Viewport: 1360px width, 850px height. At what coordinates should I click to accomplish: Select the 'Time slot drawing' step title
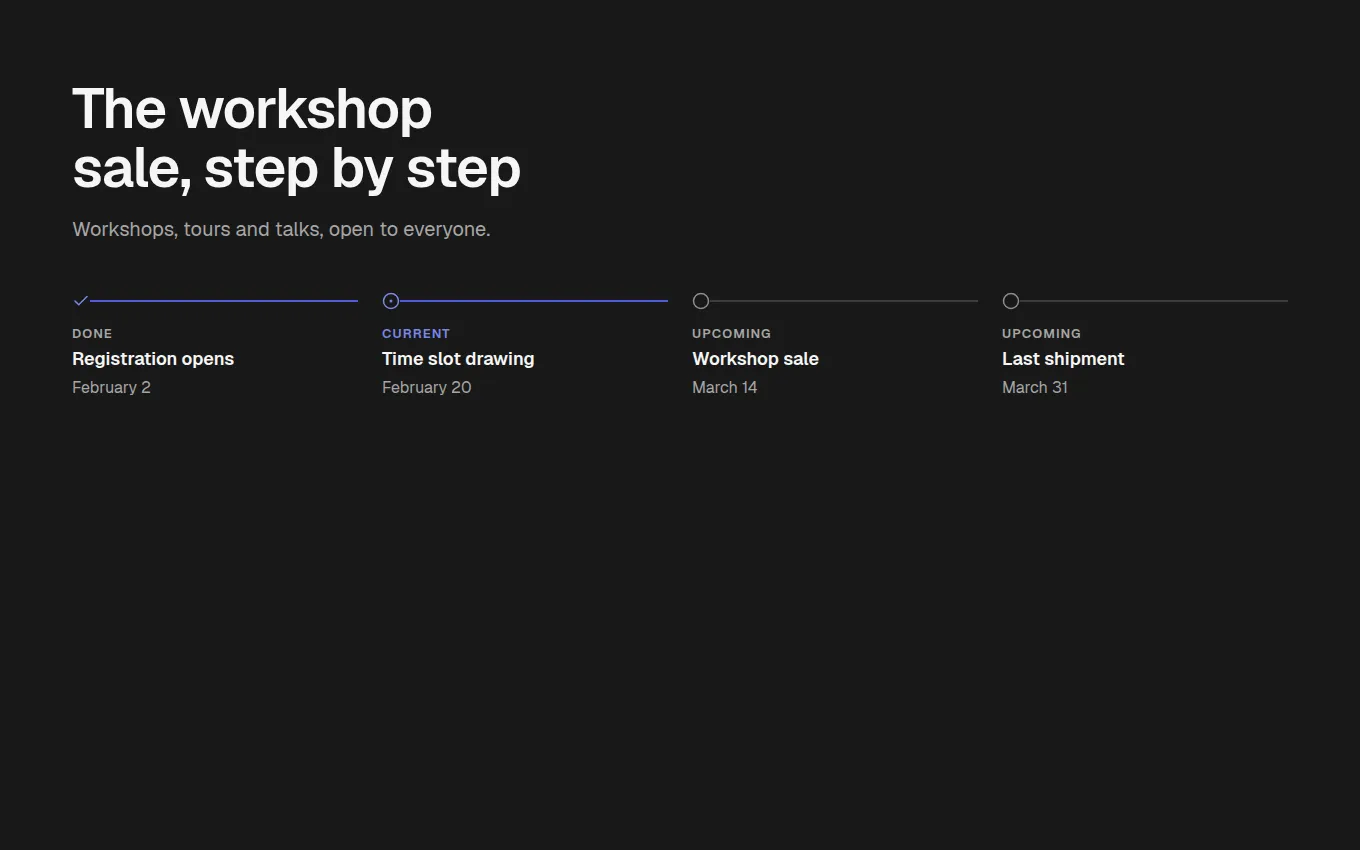458,359
